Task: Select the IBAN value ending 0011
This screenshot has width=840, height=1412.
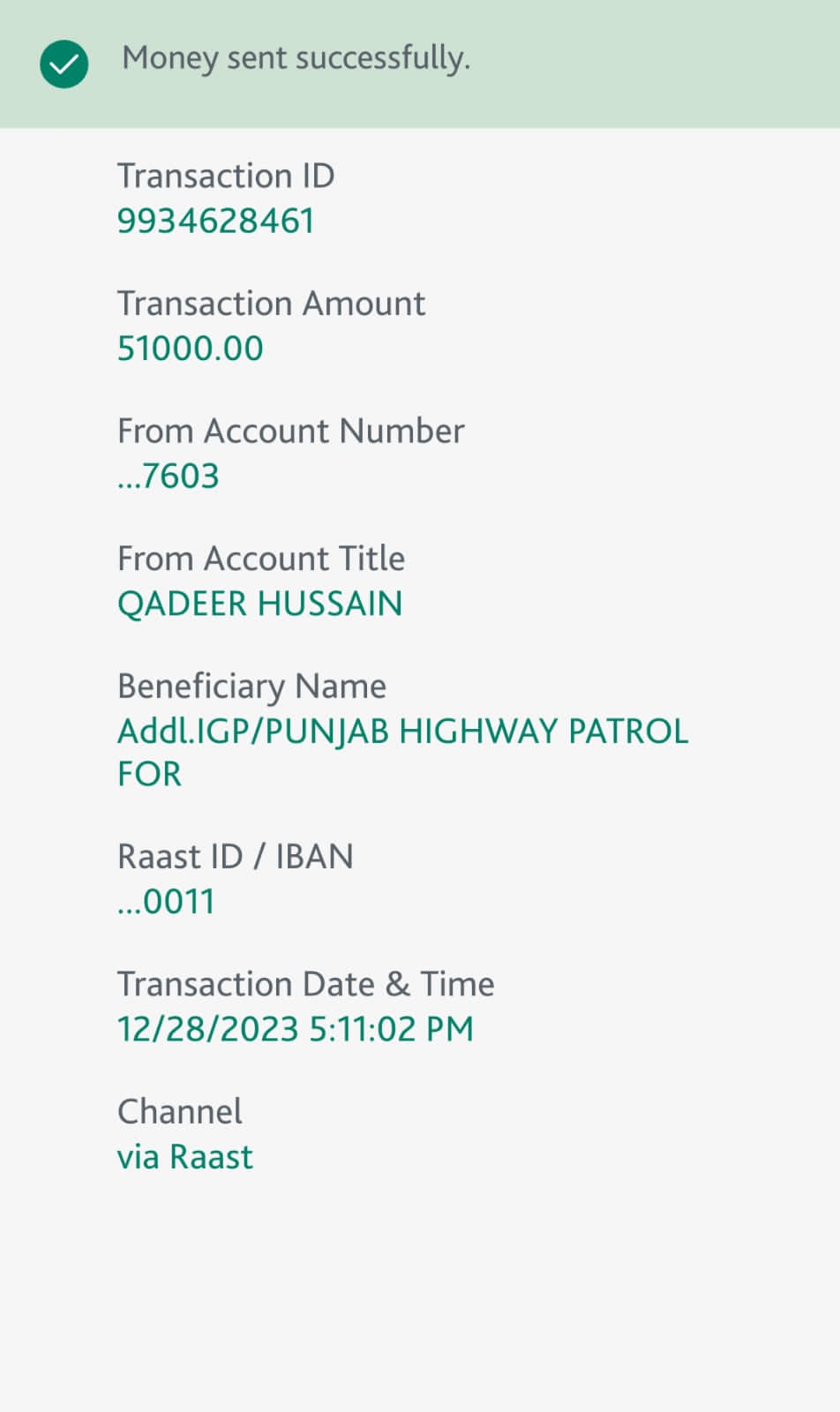Action: point(166,902)
